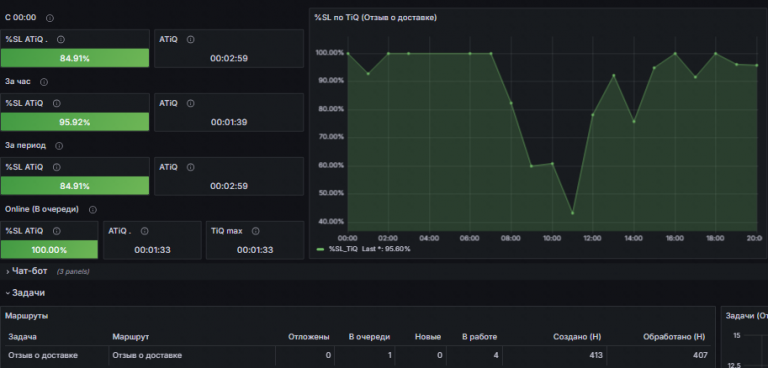Click Last *: 95.60% legend value

tap(386, 249)
